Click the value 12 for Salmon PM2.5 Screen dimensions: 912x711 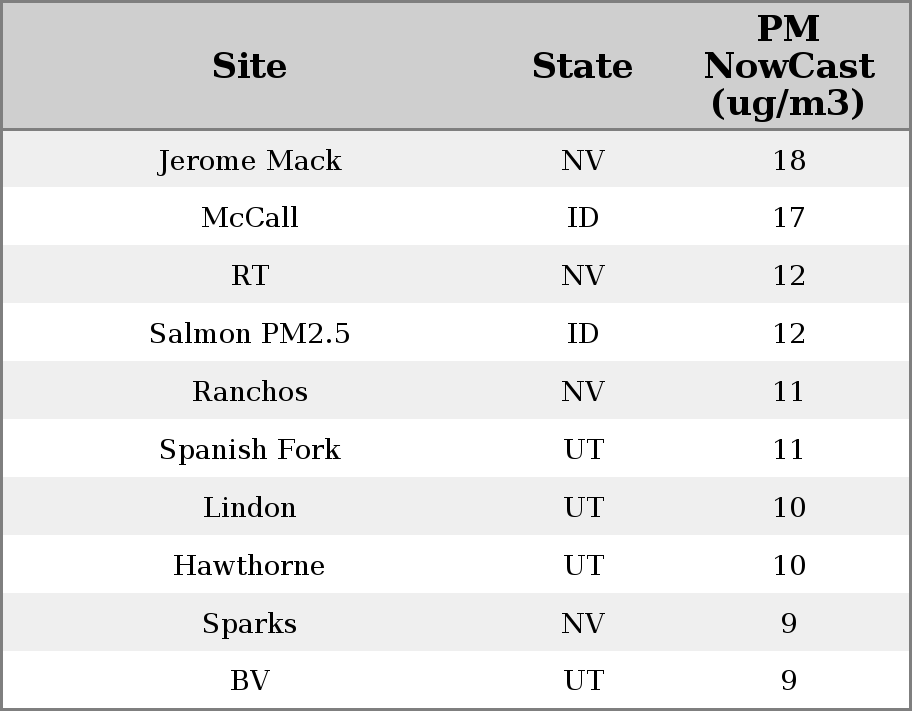tap(788, 334)
